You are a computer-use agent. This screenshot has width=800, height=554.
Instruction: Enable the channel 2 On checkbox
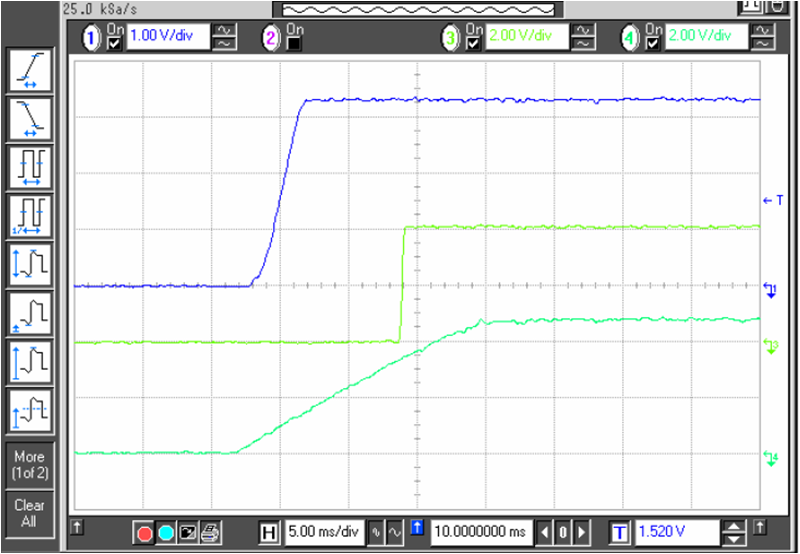coord(294,44)
